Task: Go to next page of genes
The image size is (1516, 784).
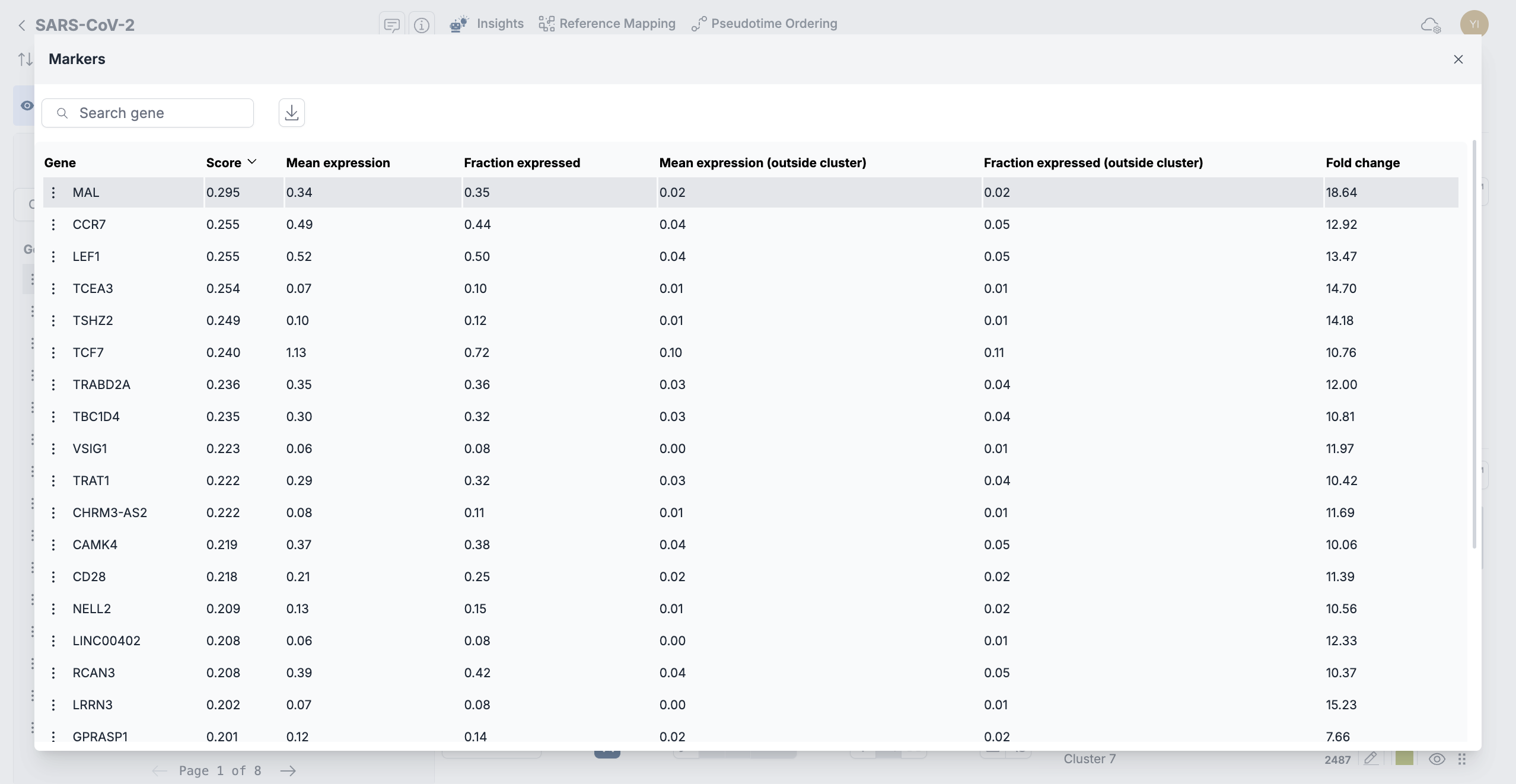Action: click(288, 770)
